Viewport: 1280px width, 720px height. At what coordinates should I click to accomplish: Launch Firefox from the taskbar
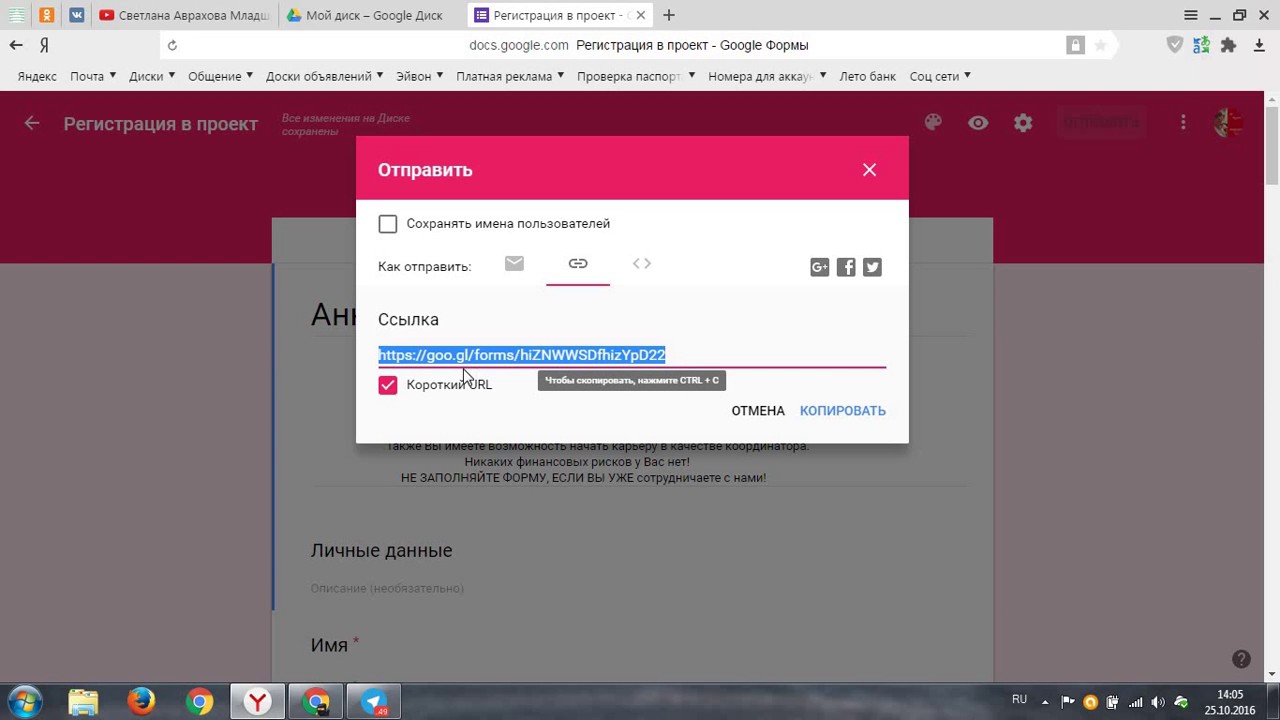(141, 702)
